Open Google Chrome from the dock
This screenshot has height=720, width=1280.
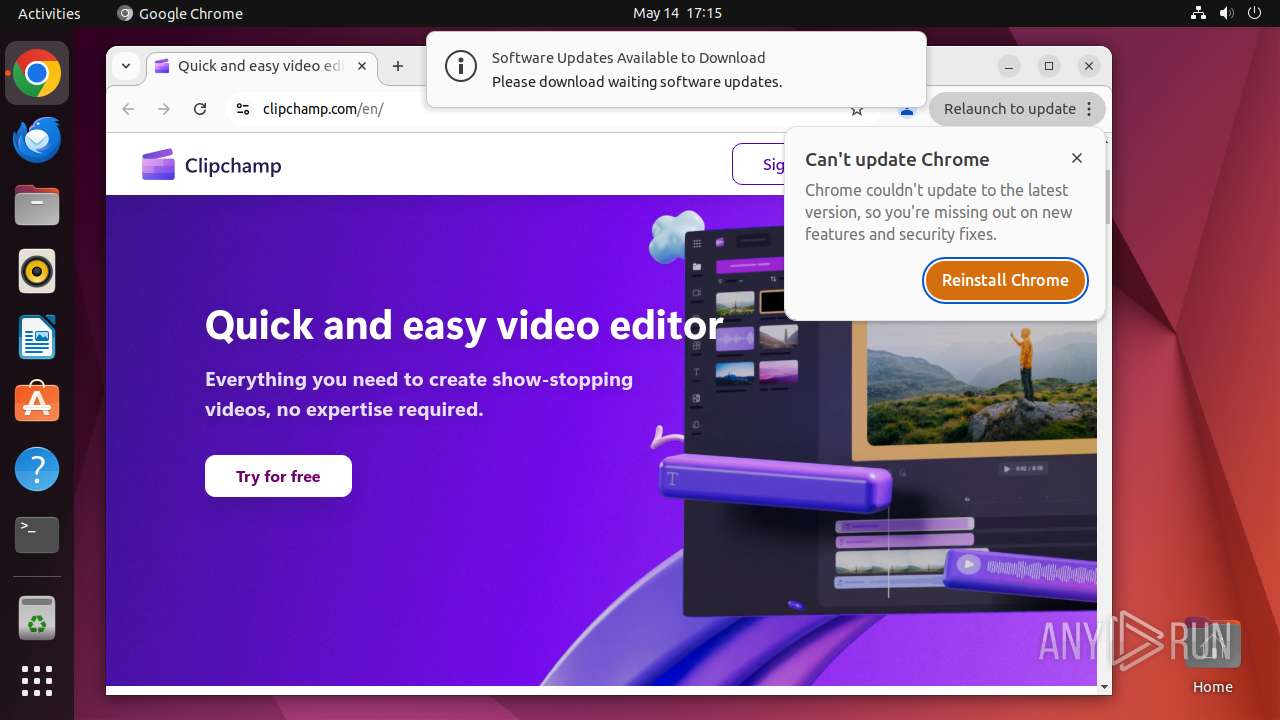pyautogui.click(x=37, y=74)
